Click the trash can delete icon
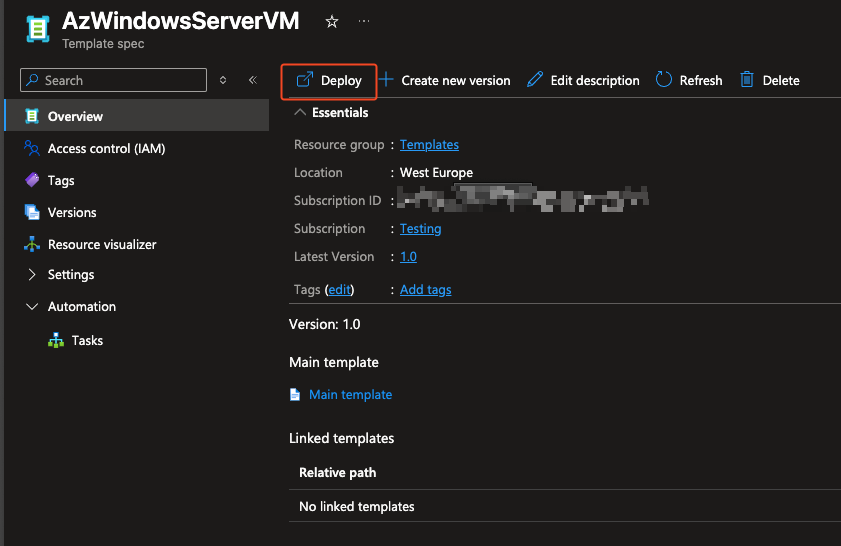841x546 pixels. (x=747, y=80)
